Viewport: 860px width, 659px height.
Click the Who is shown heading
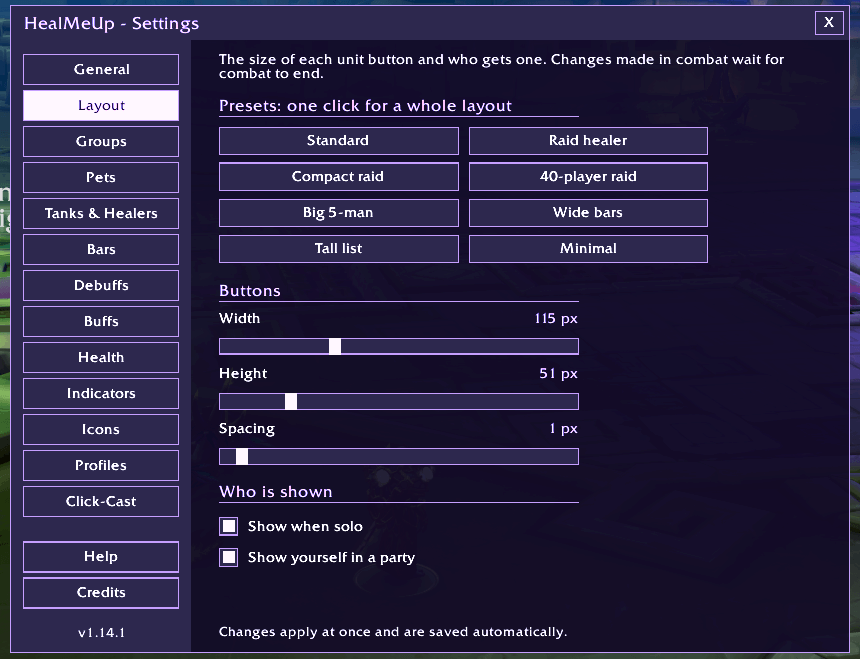tap(276, 492)
